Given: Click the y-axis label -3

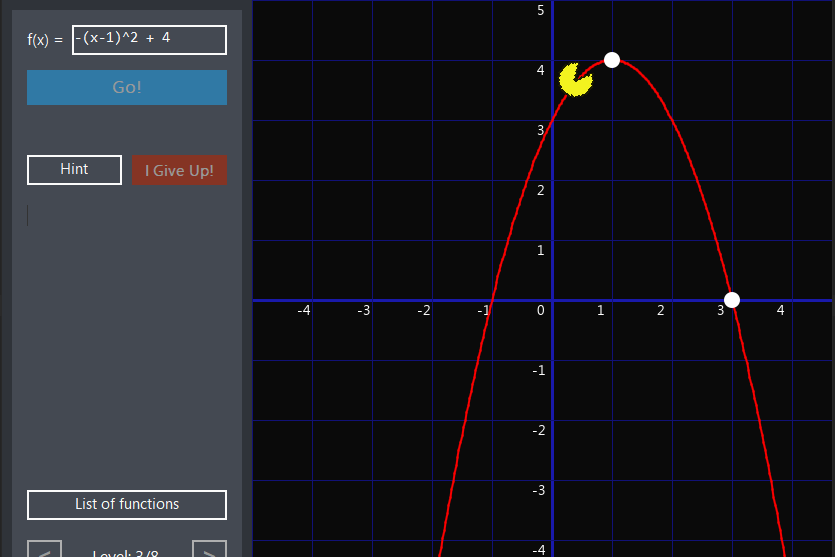Looking at the screenshot, I should pyautogui.click(x=538, y=490).
